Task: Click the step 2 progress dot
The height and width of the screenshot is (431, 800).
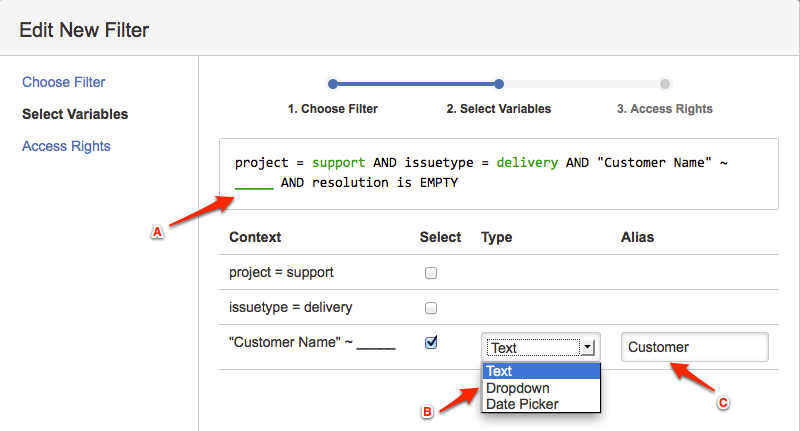Action: 499,85
